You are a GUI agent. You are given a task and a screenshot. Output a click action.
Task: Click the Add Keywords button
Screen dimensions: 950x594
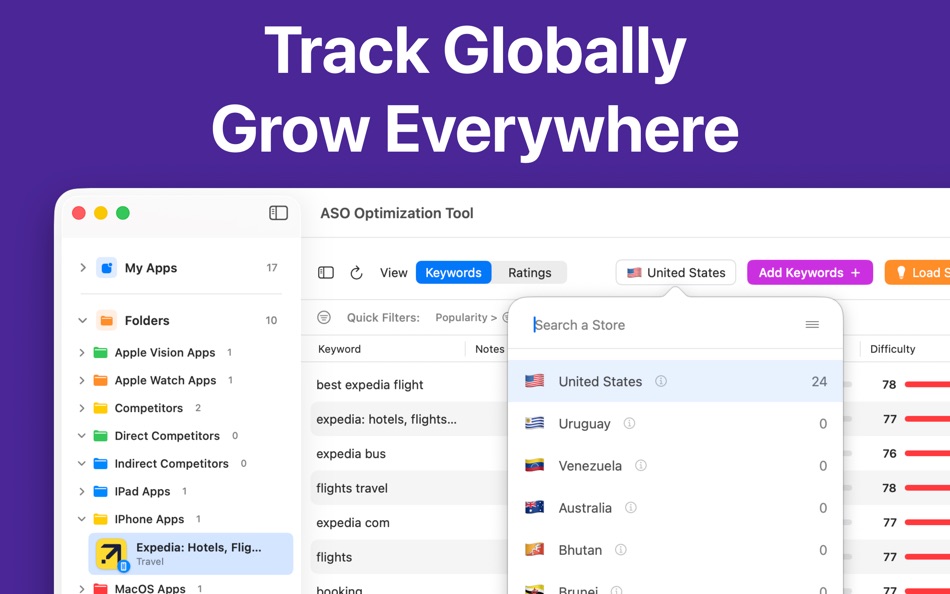(x=810, y=272)
